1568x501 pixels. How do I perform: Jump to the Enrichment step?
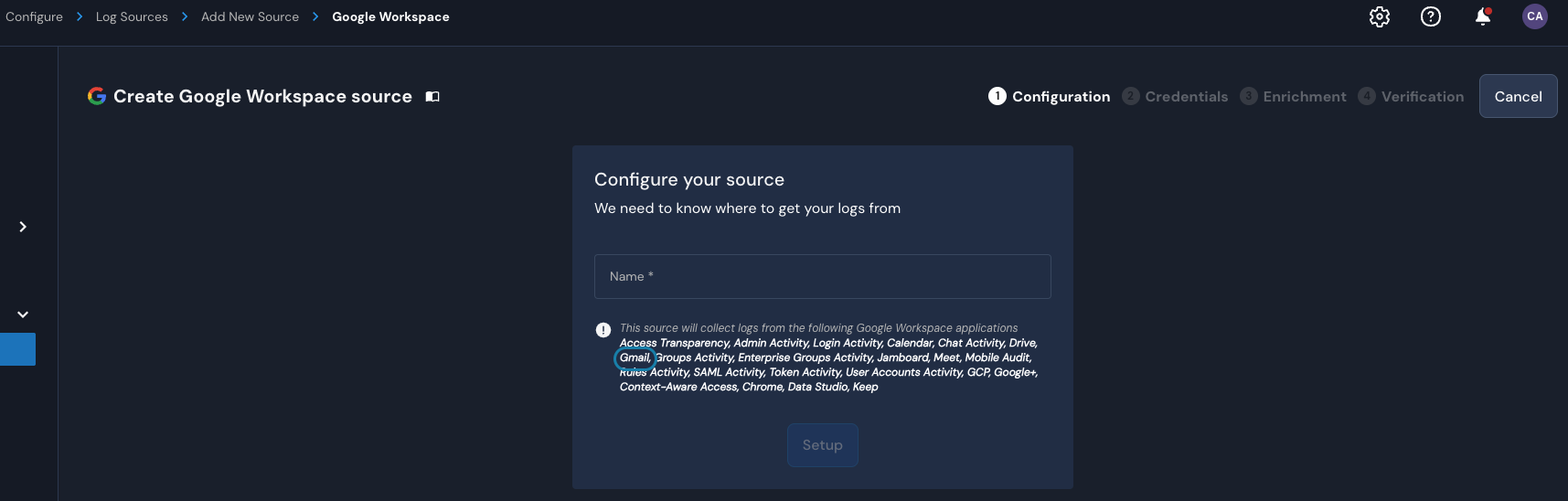tap(1294, 96)
